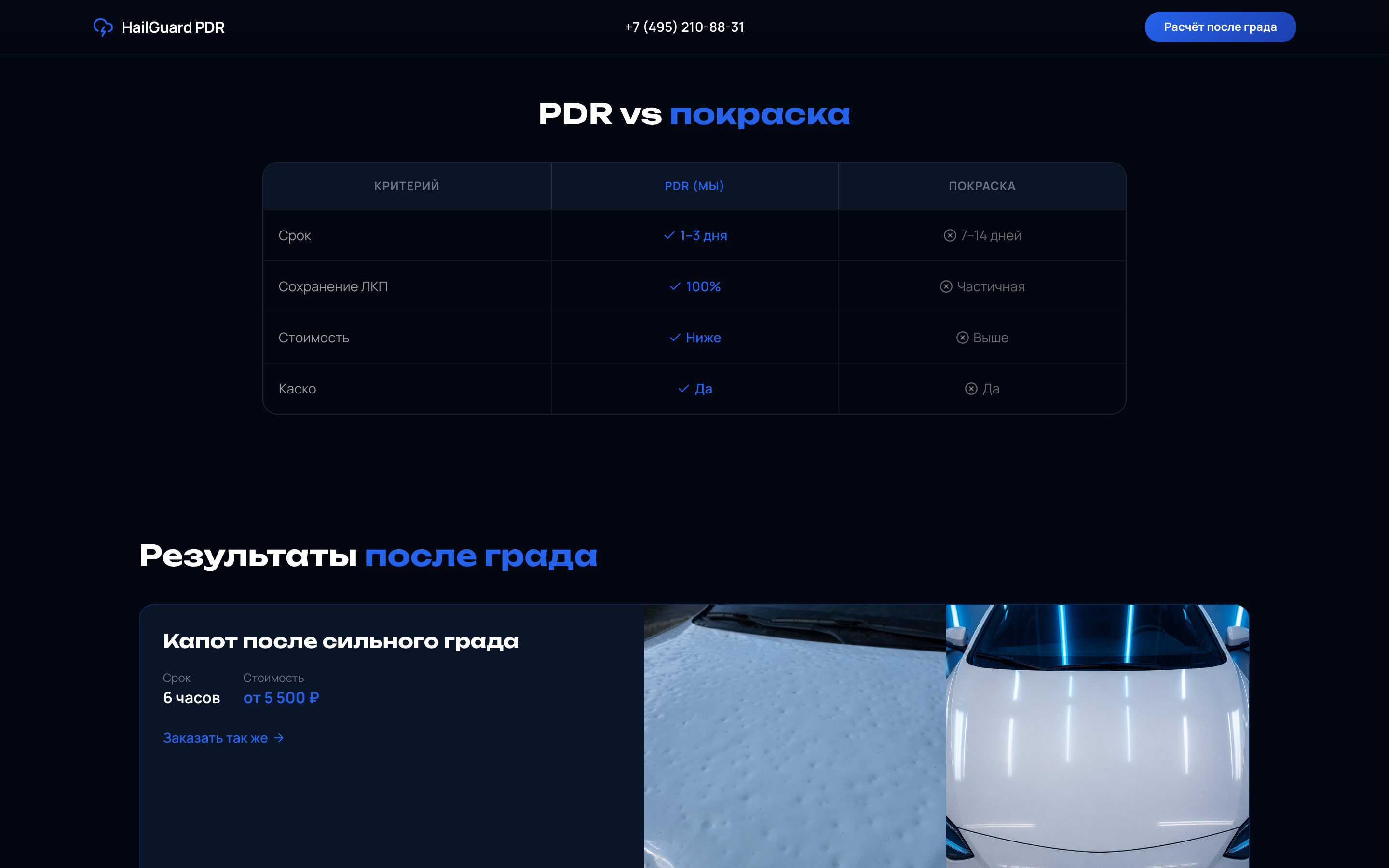Click the checkmark icon in the Каско row

[x=683, y=389]
